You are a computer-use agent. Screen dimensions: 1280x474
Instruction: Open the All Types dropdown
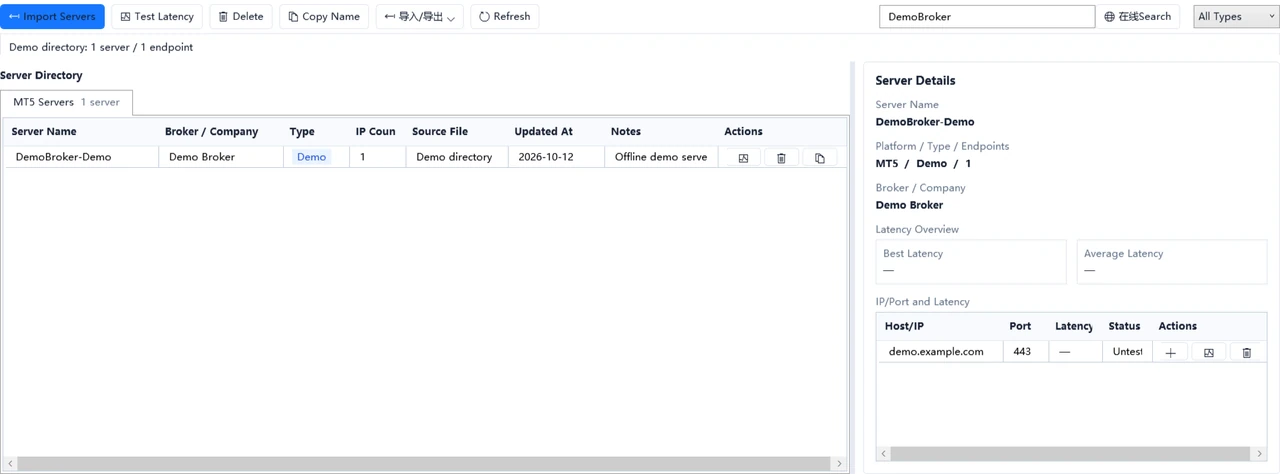tap(1236, 16)
